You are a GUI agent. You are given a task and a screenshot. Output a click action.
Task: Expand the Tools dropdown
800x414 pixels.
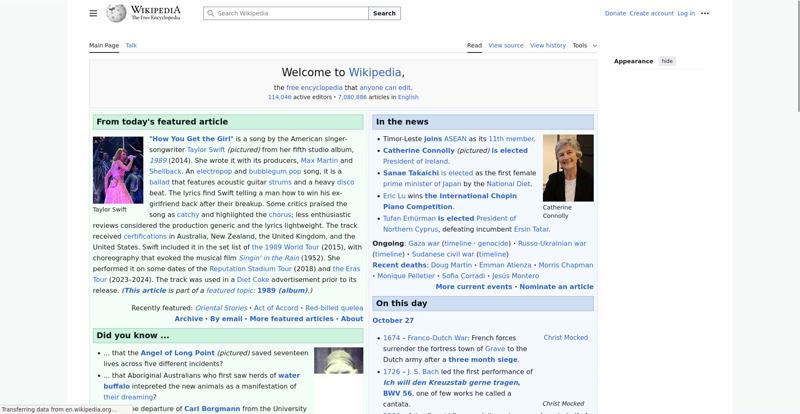[x=584, y=45]
